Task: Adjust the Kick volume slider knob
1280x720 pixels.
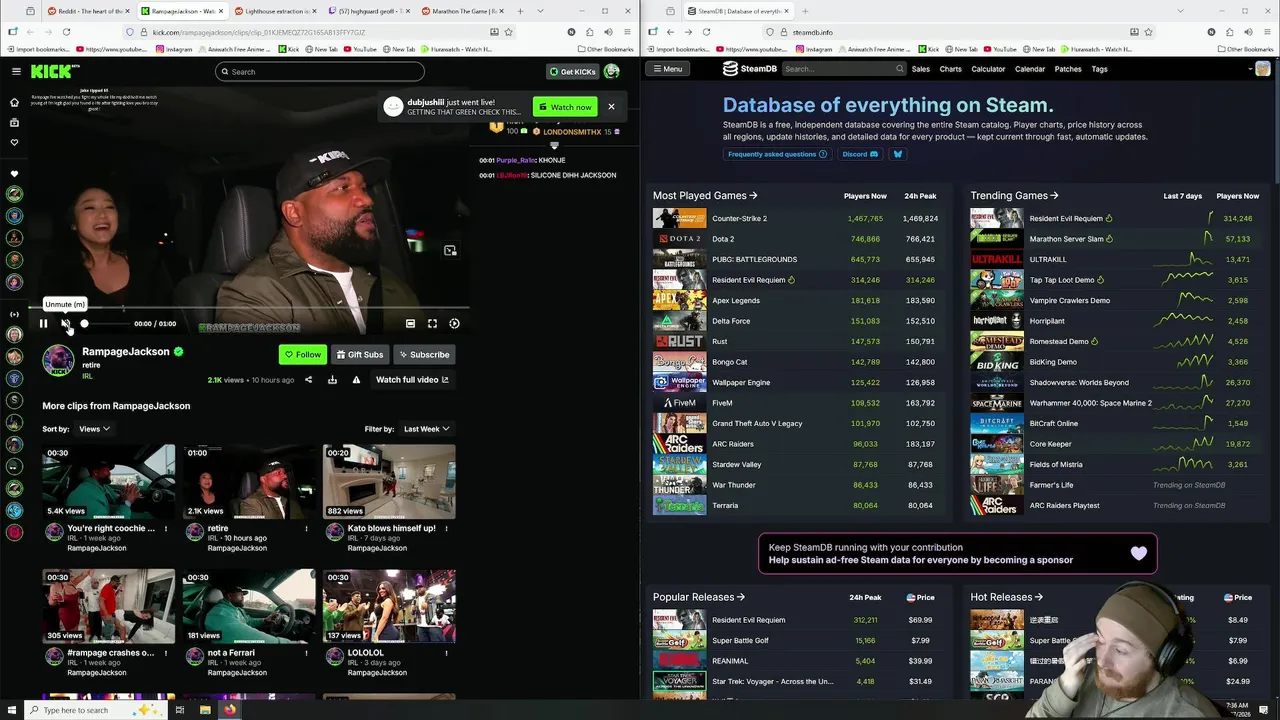Action: (x=84, y=324)
